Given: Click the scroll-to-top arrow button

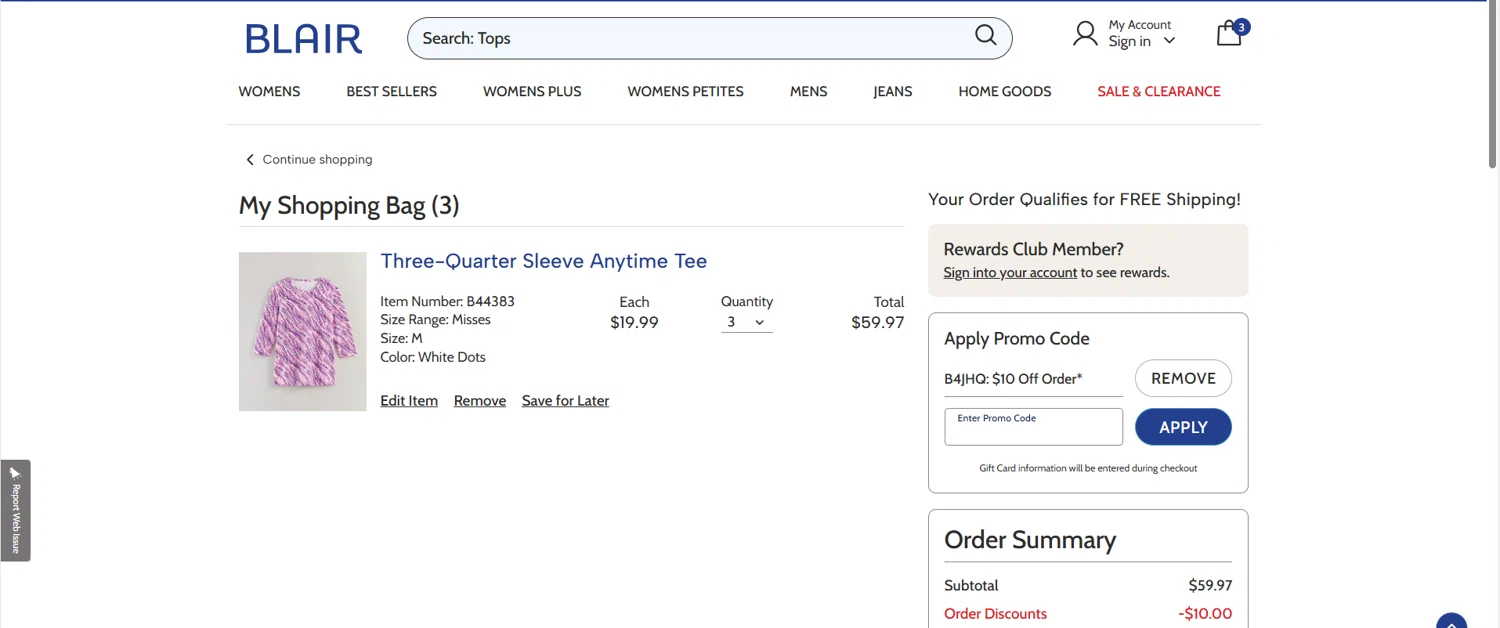Looking at the screenshot, I should pos(1450,620).
